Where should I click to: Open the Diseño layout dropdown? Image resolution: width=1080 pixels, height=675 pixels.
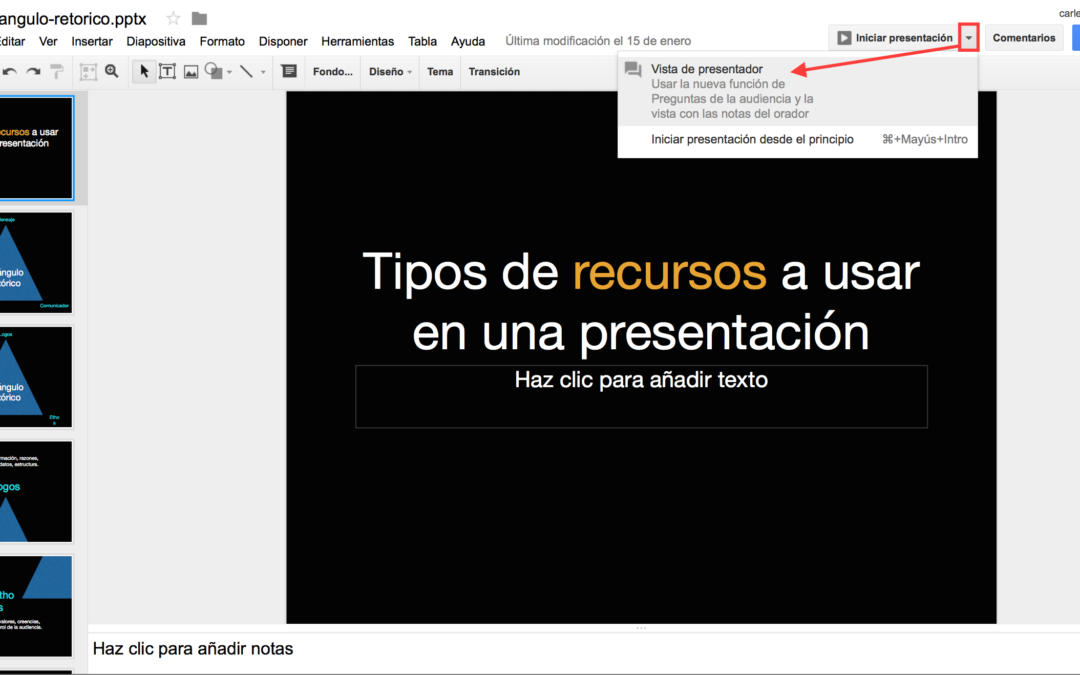click(390, 72)
